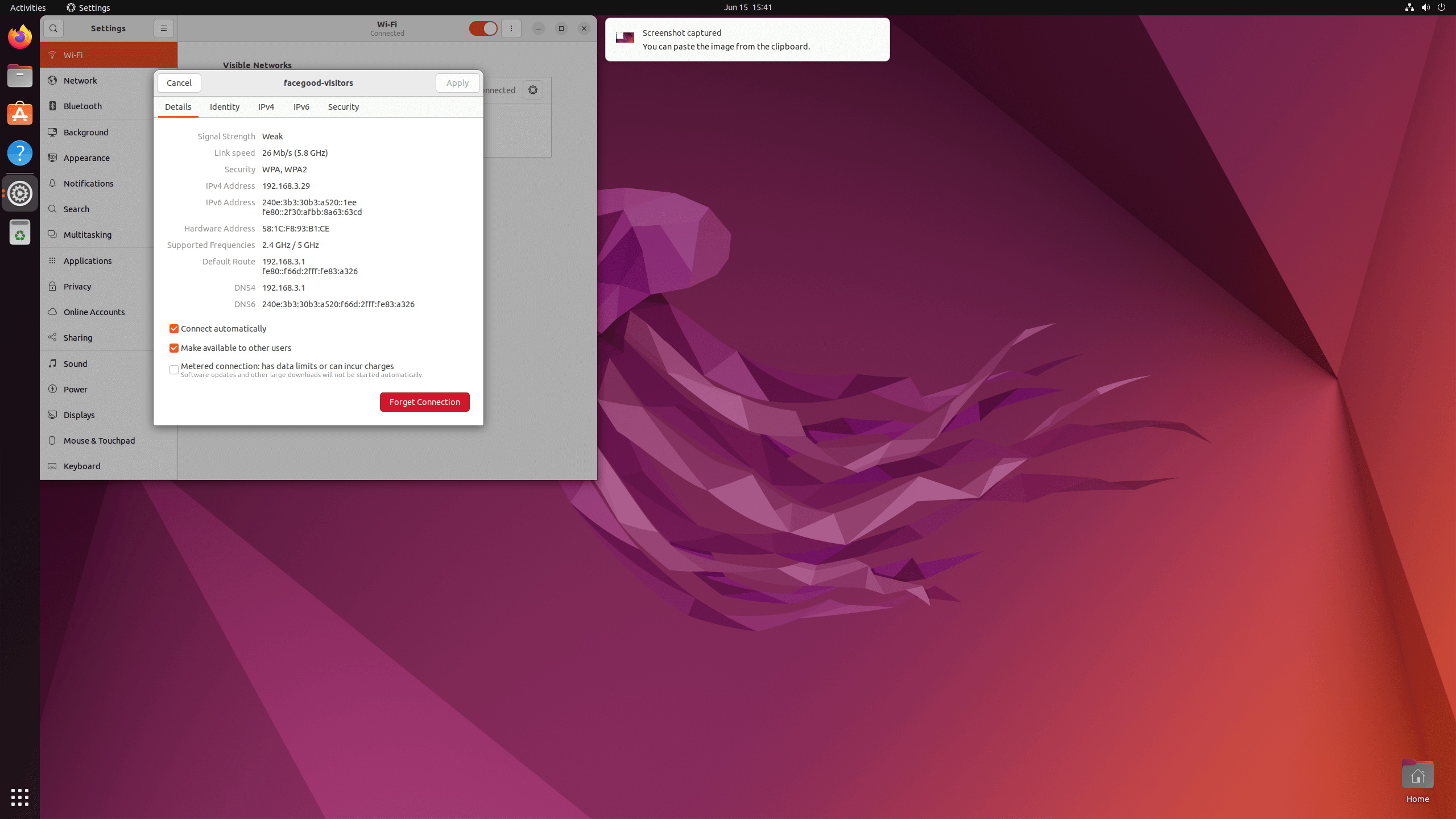Click the Security value WPA, WPA2
1456x819 pixels.
pyautogui.click(x=284, y=169)
